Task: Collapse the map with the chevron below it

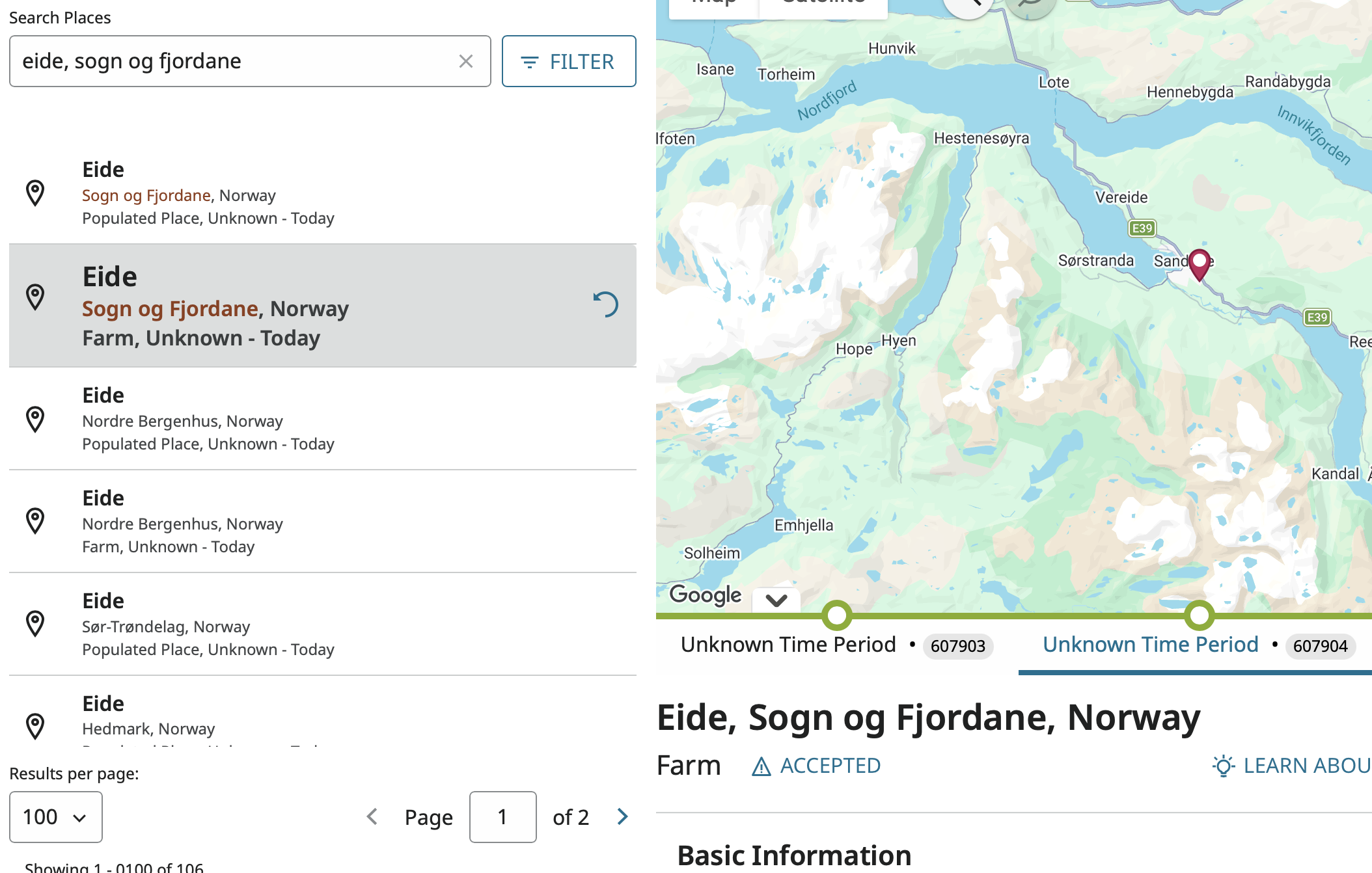Action: (776, 599)
